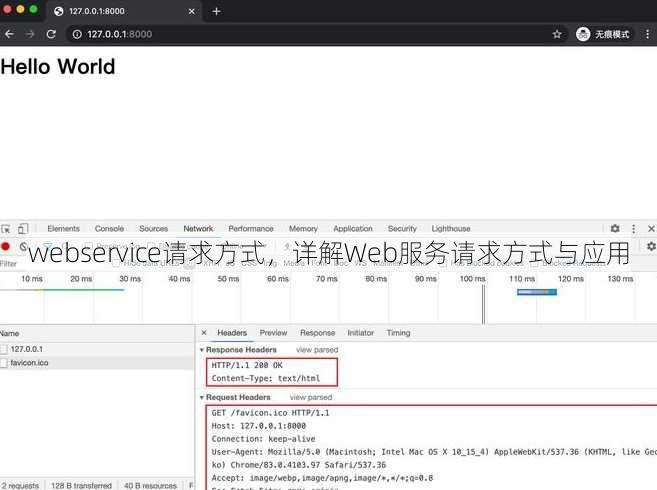Click 'view parsed' beside Request Headers

click(311, 397)
